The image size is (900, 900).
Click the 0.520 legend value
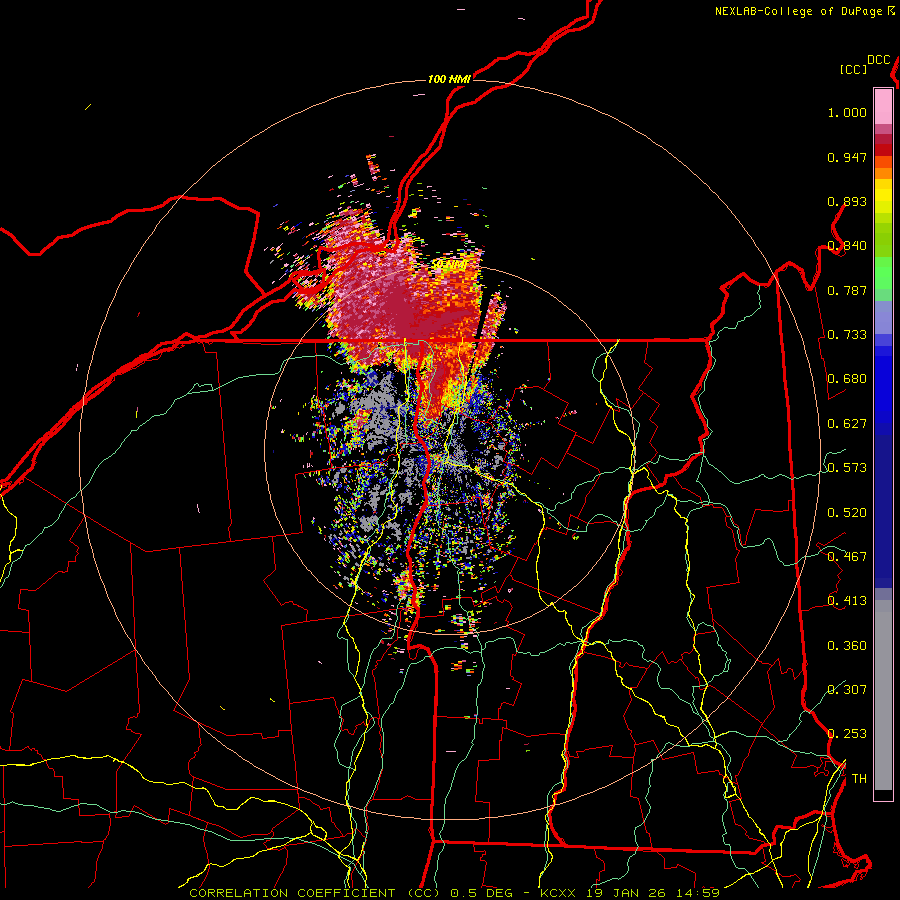tap(847, 513)
